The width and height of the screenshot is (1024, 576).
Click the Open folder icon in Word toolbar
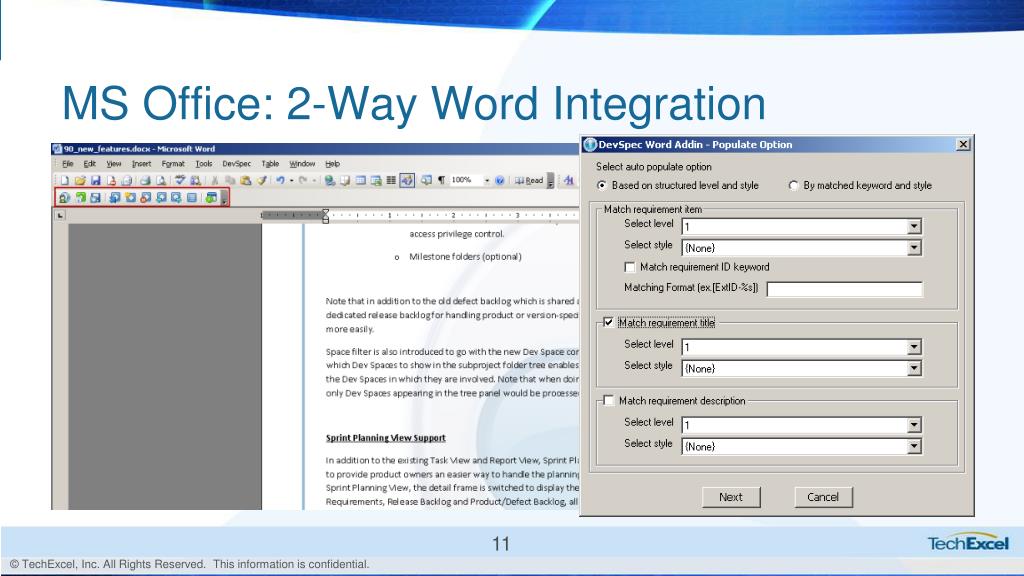(80, 180)
